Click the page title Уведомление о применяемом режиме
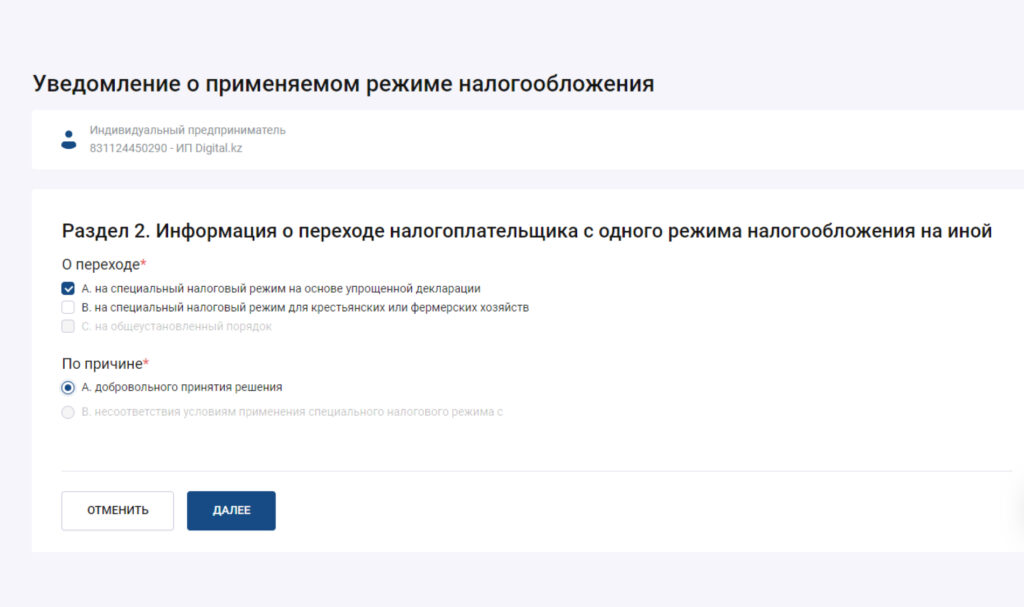This screenshot has height=607, width=1024. click(343, 83)
